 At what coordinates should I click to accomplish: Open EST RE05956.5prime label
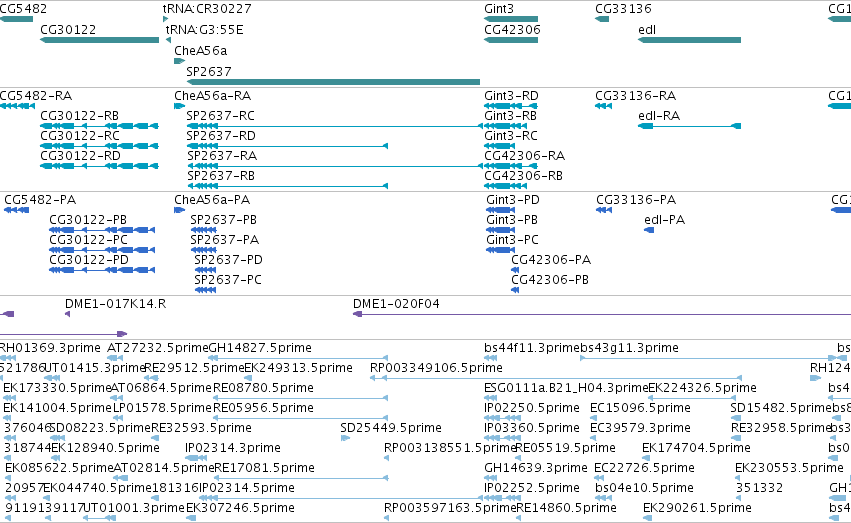point(263,408)
